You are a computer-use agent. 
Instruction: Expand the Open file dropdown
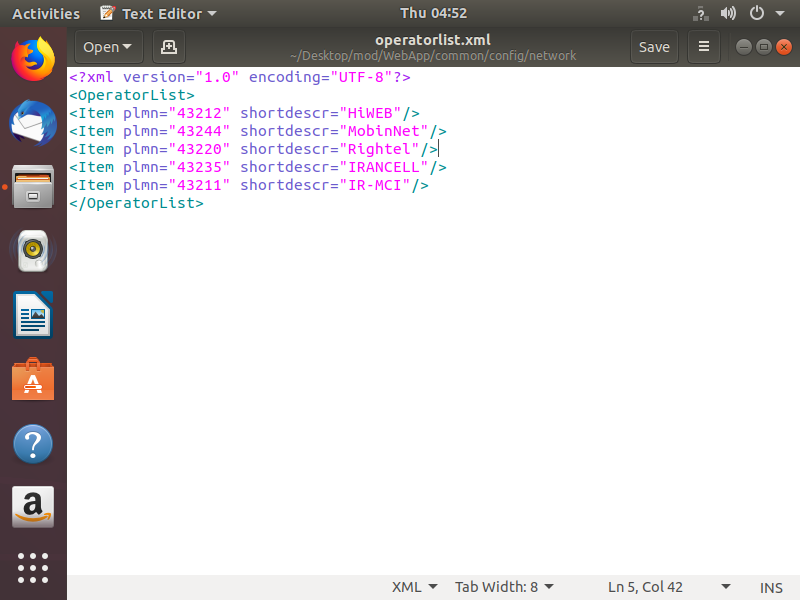point(108,47)
